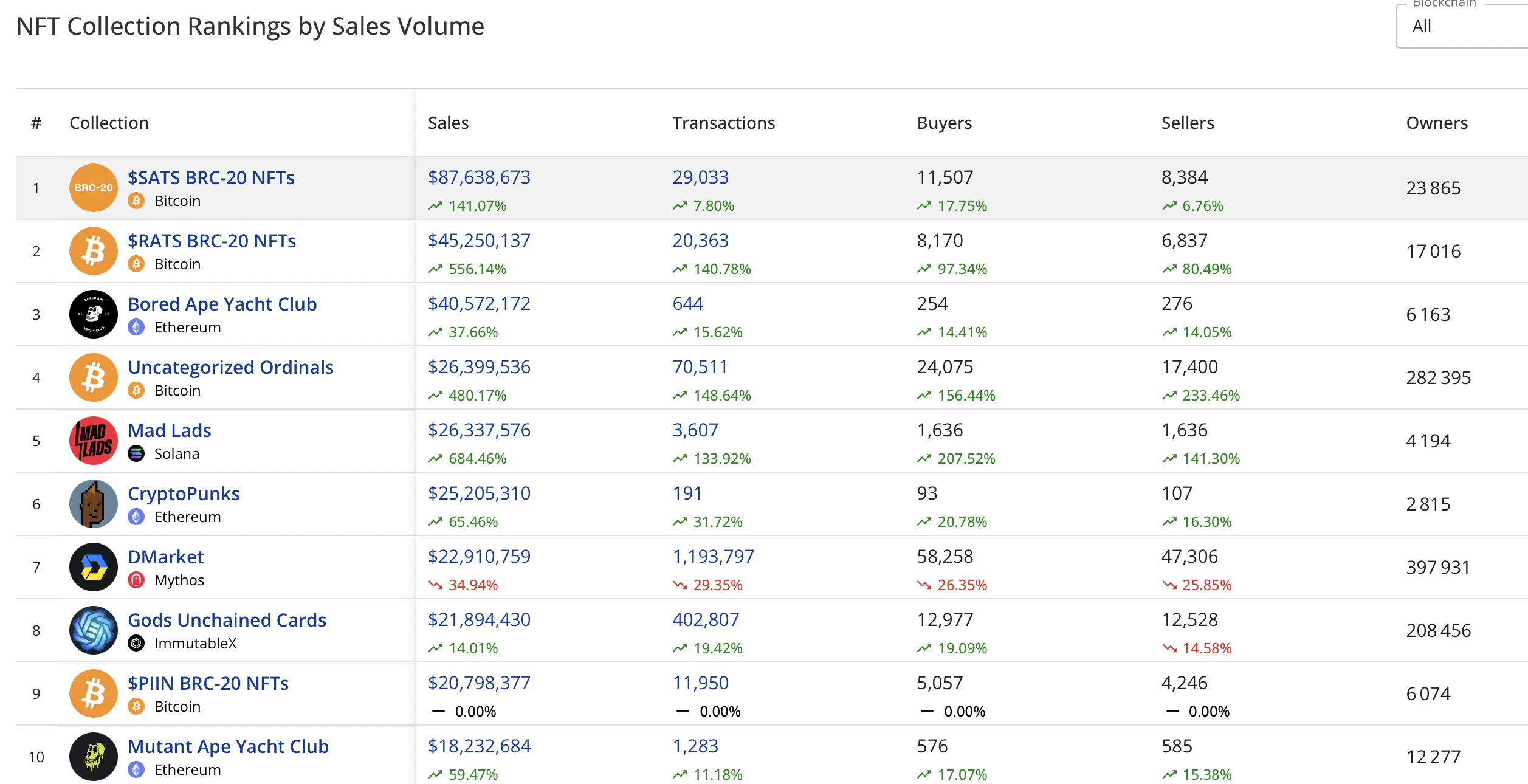Screen dimensions: 1528x784
Task: Sort by the Buyers column header
Action: [x=944, y=123]
